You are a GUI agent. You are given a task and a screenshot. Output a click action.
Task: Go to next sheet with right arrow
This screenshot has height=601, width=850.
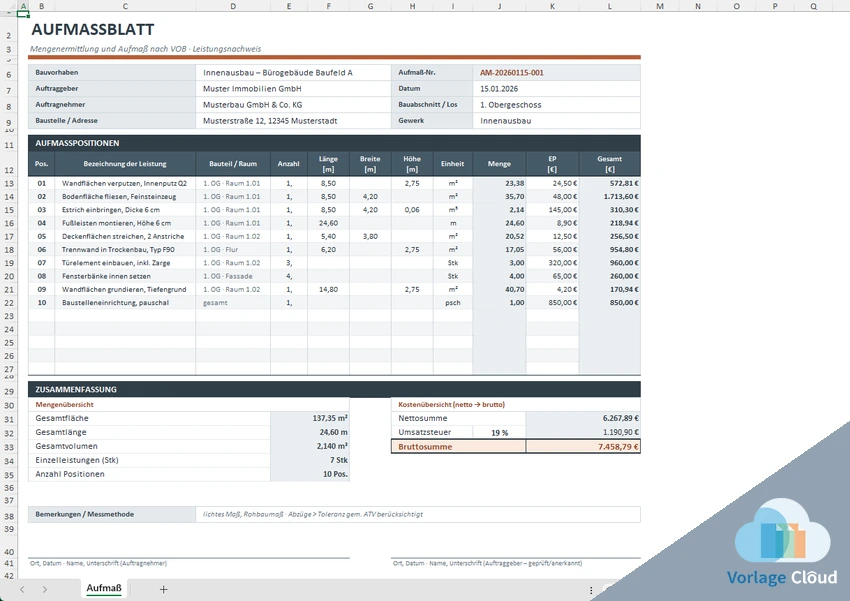[x=44, y=589]
